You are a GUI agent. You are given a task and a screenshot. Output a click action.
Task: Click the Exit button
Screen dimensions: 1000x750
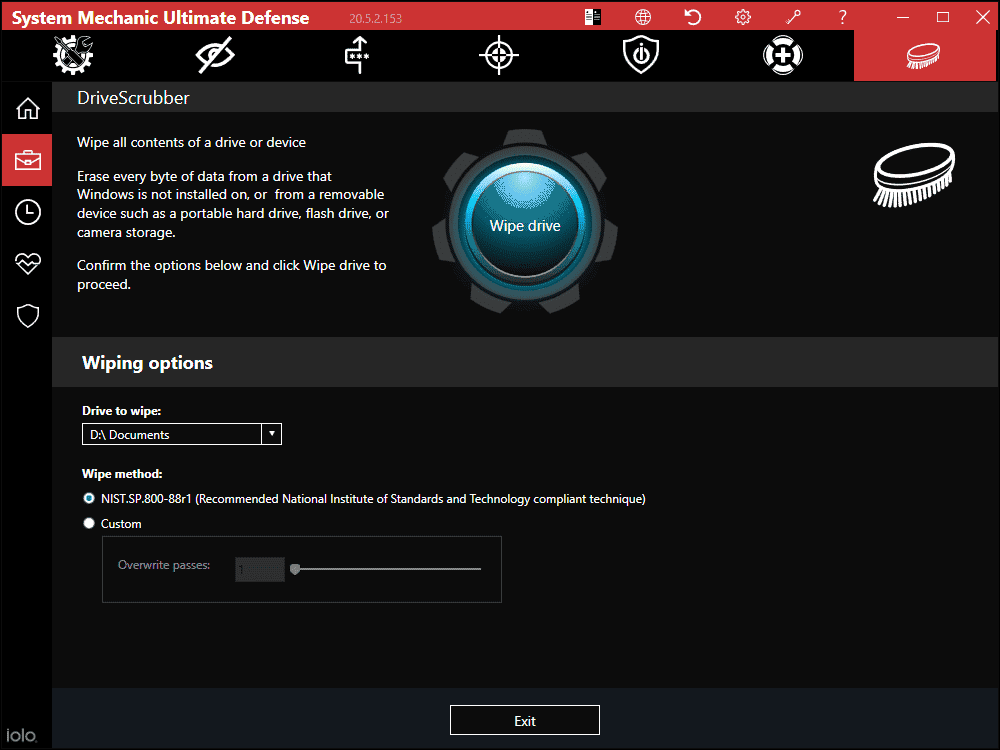tap(525, 719)
